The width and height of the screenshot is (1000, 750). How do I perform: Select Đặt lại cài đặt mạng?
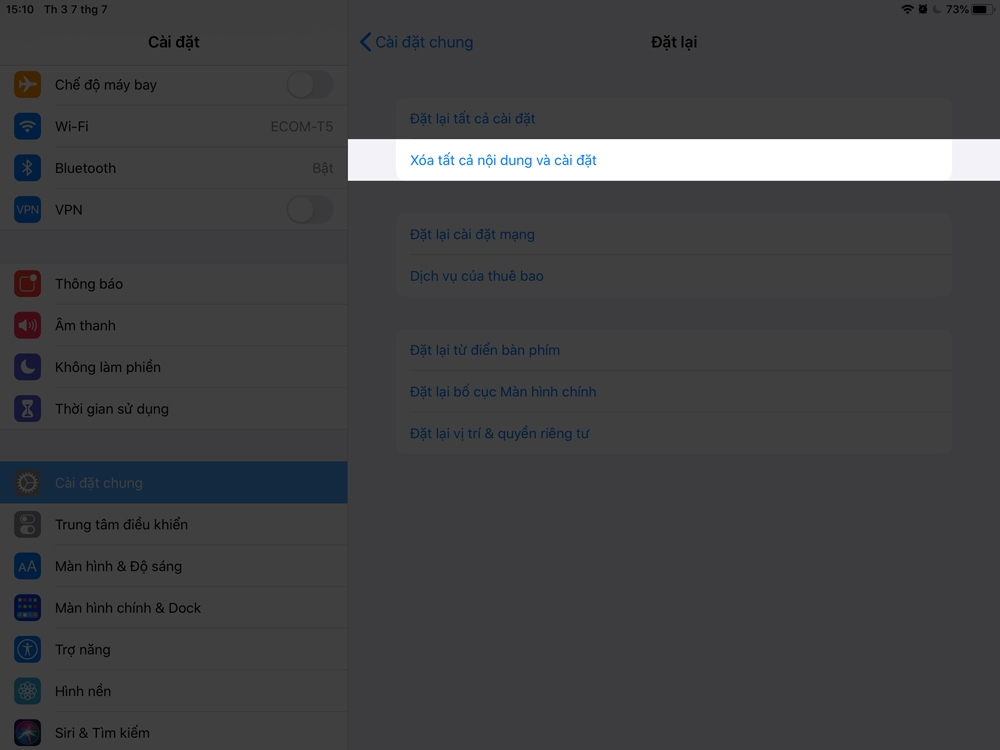(674, 234)
